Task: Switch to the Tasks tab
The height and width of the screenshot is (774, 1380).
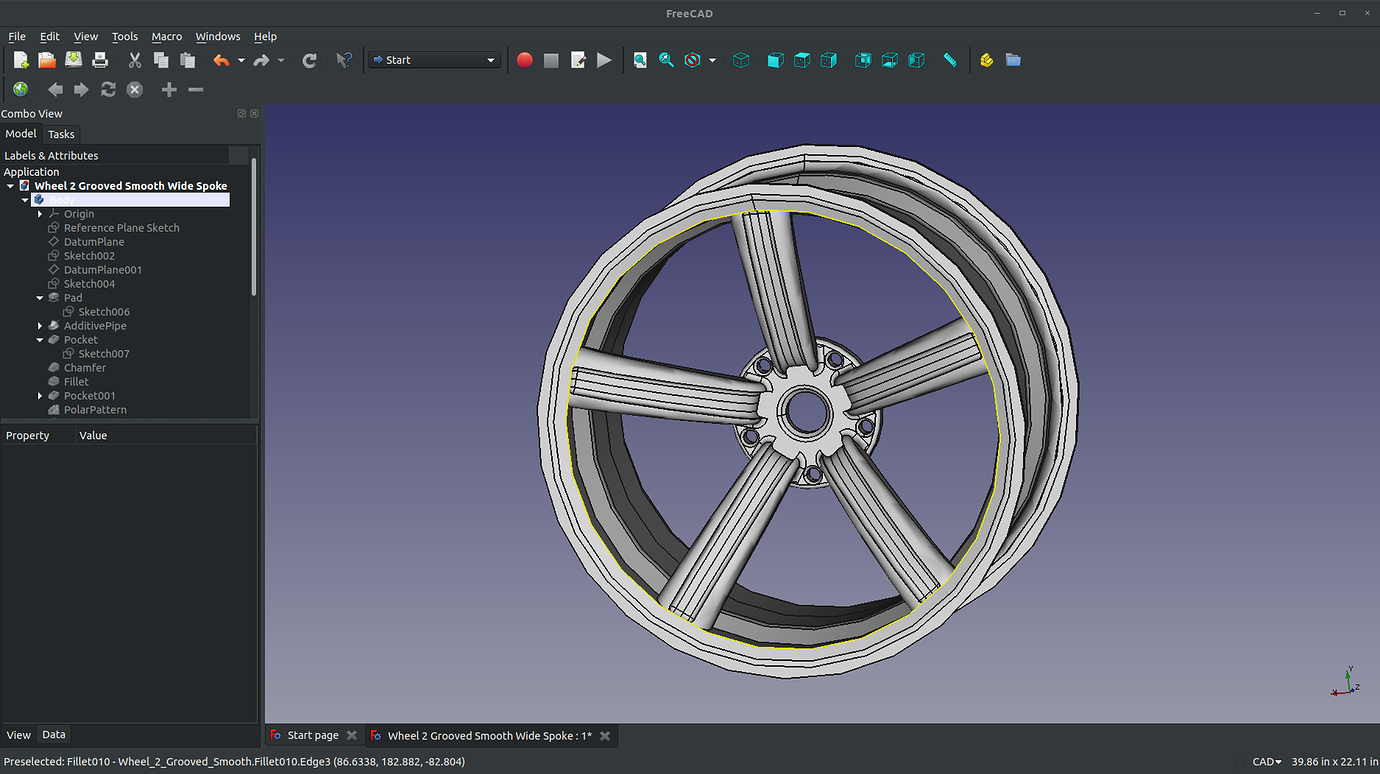Action: (x=61, y=134)
